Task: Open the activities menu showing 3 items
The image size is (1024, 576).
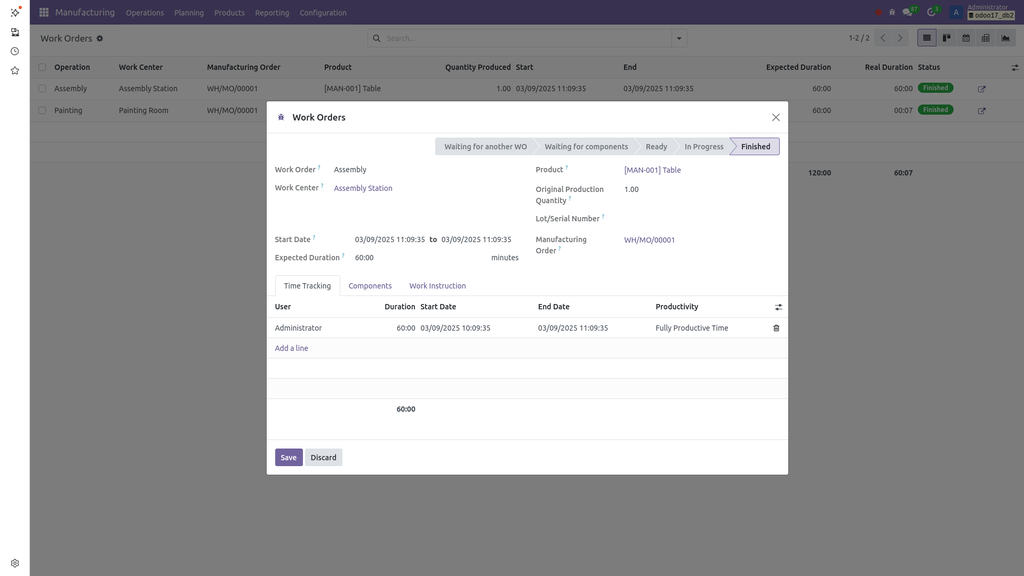Action: click(931, 11)
